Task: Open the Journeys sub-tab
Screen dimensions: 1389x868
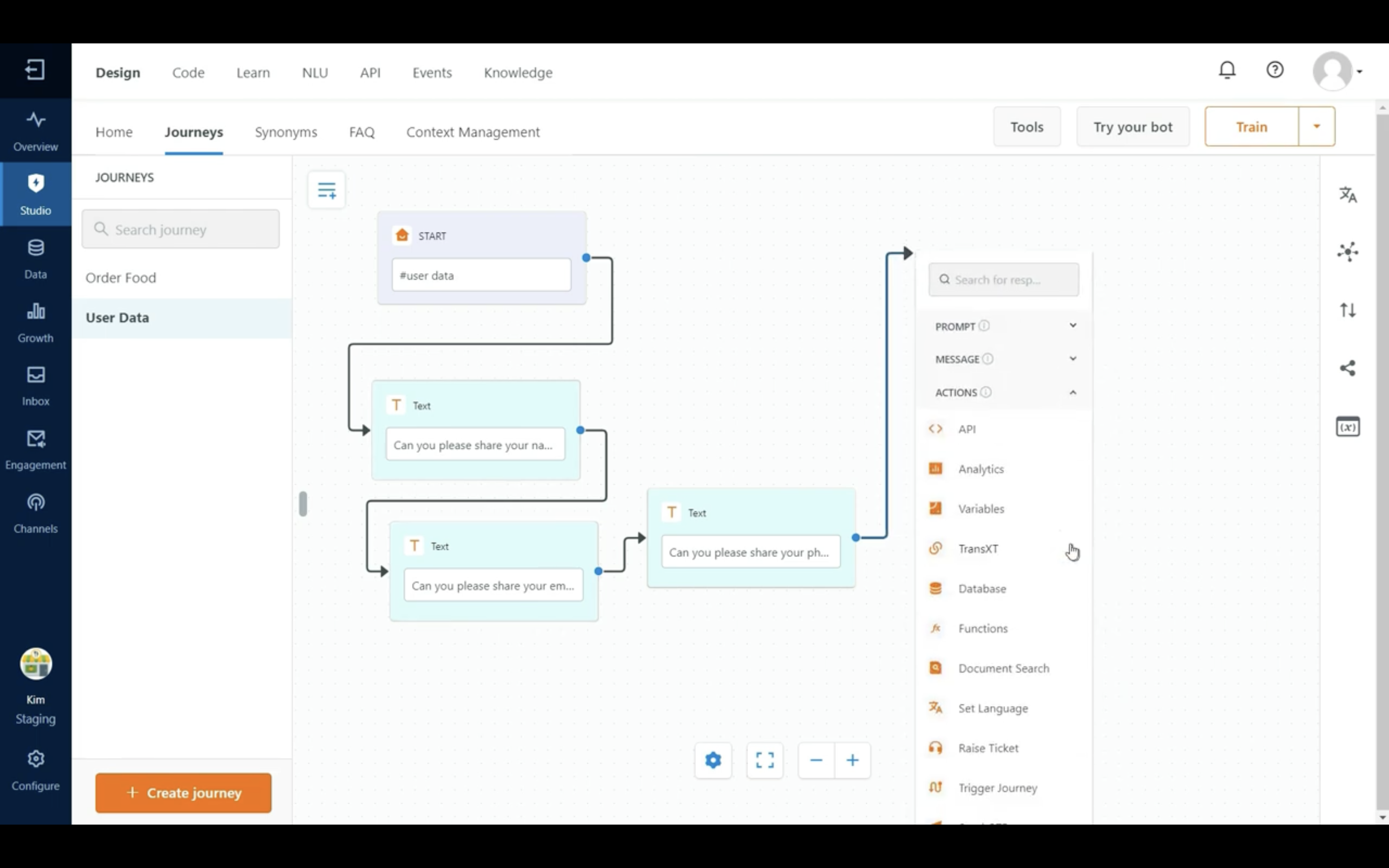Action: [194, 132]
